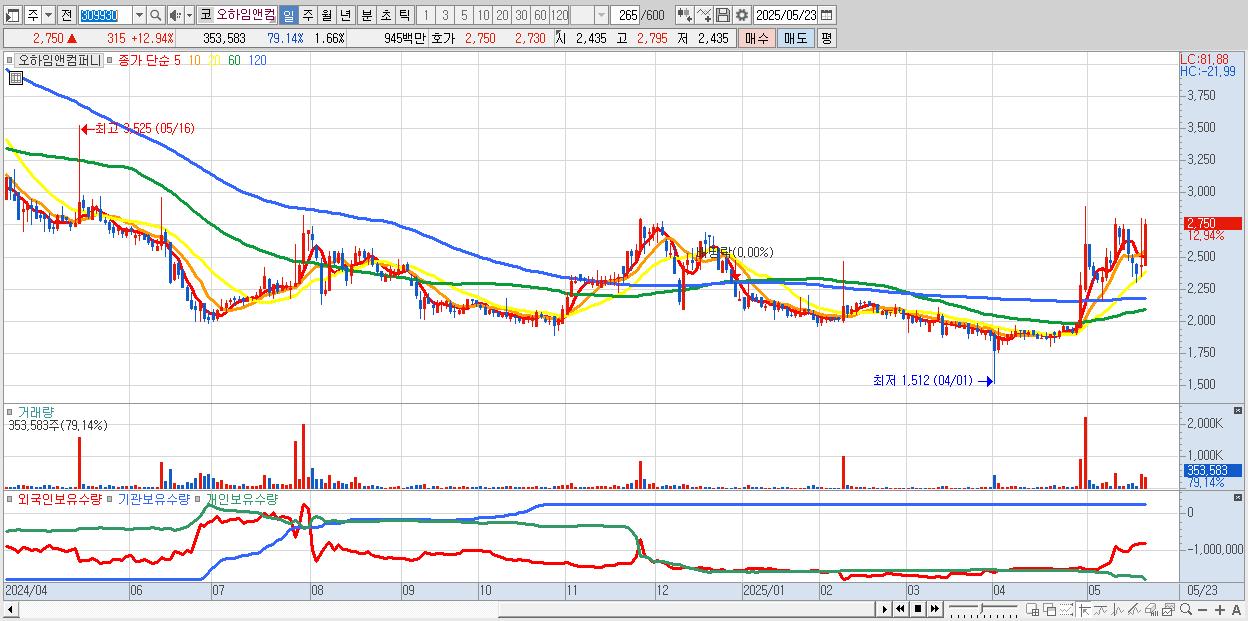Image resolution: width=1248 pixels, height=621 pixels.
Task: Click interval button 30
Action: tap(521, 15)
